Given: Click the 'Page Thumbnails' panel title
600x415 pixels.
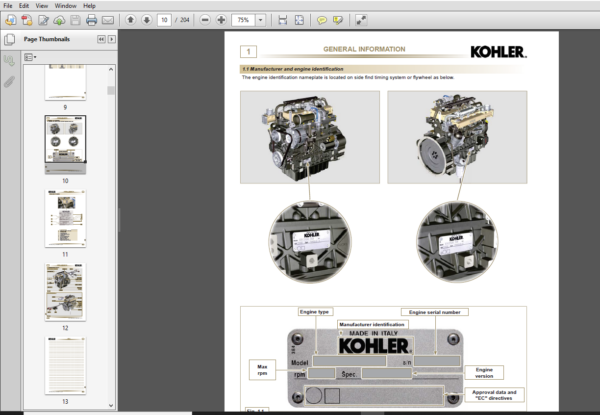Looking at the screenshot, I should (x=47, y=39).
